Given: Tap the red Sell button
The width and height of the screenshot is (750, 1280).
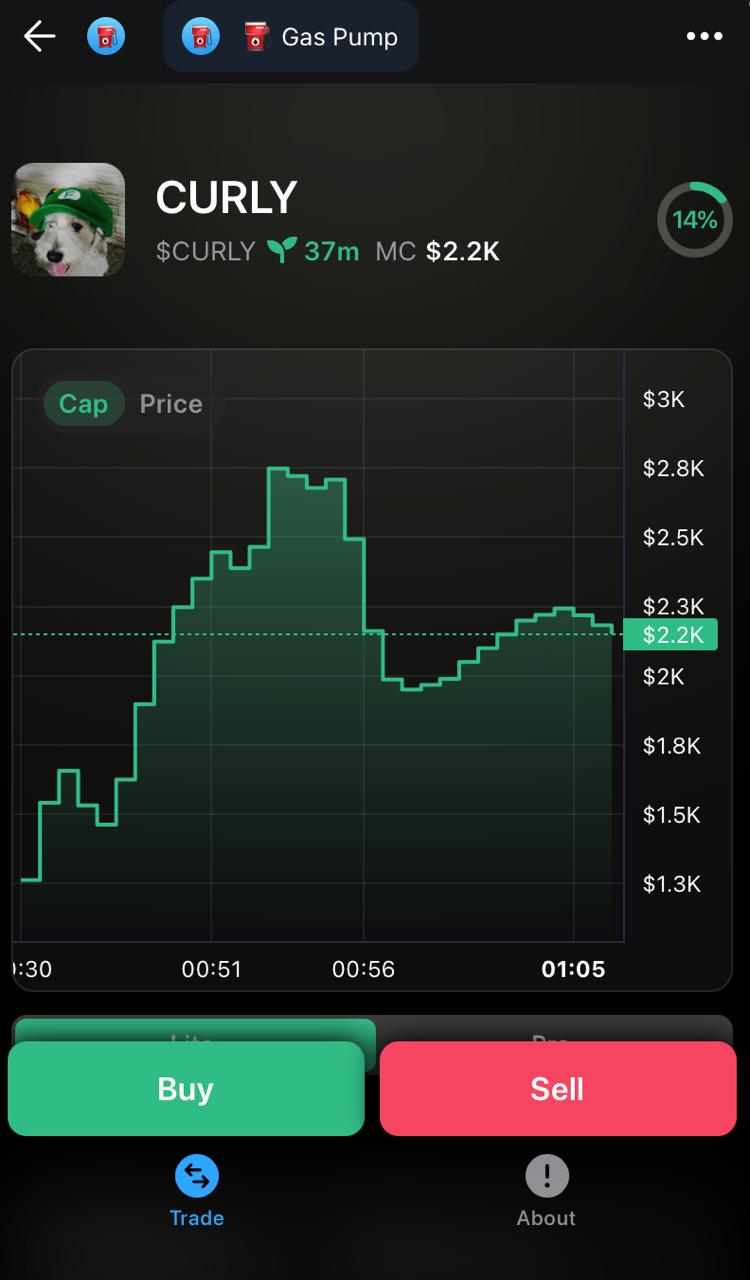Looking at the screenshot, I should (558, 1088).
